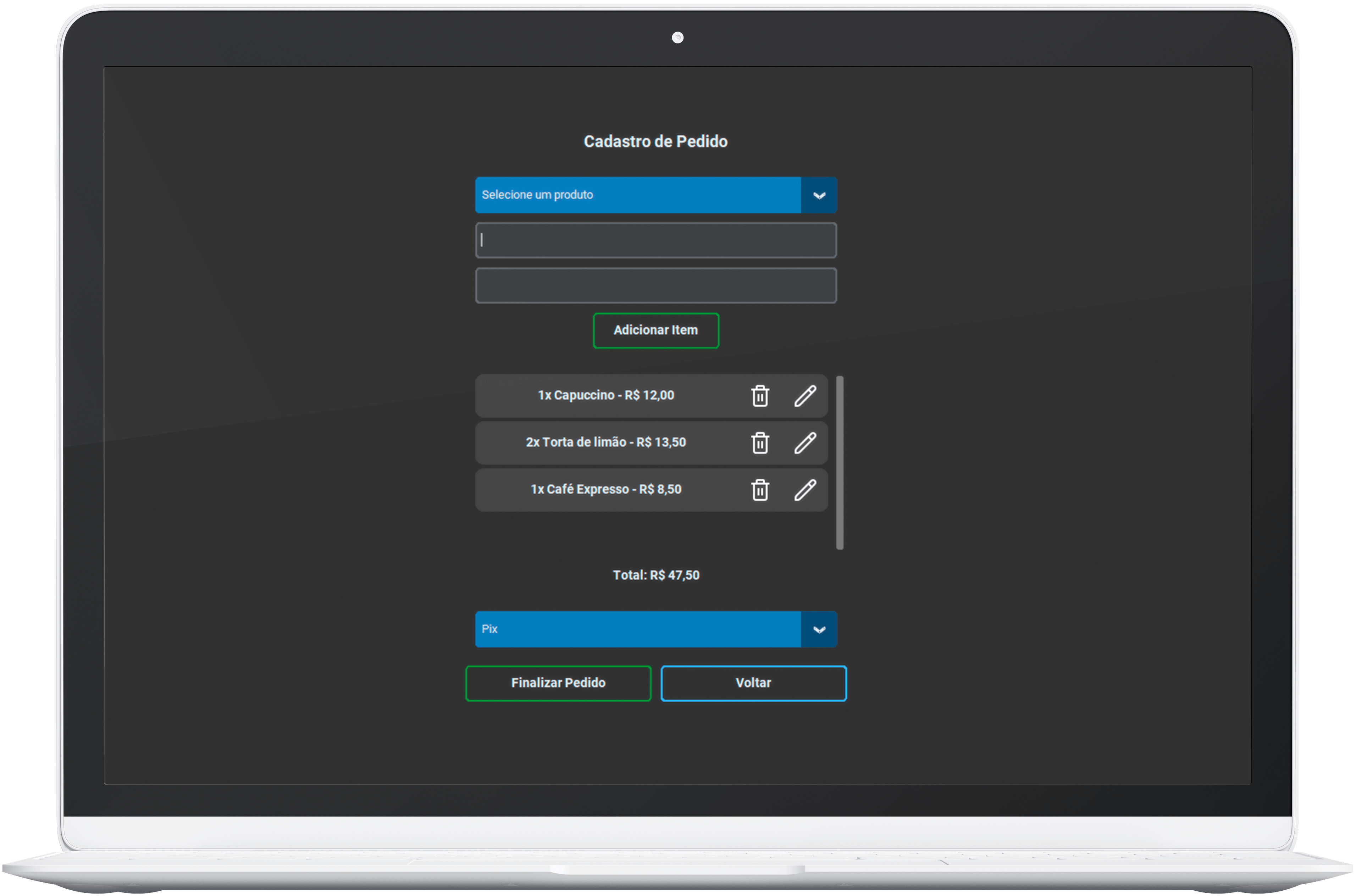Edit the Capuccino item with pencil icon

[805, 396]
